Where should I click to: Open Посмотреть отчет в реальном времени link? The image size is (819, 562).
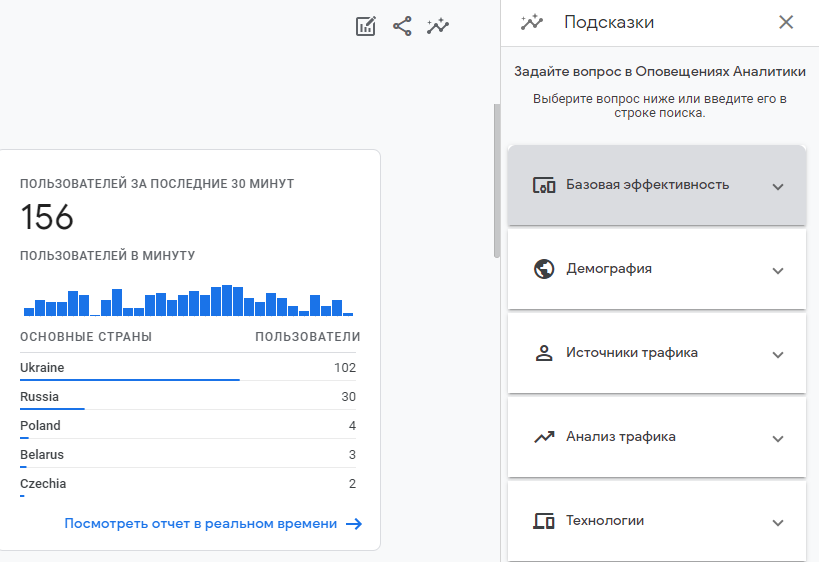[x=201, y=523]
